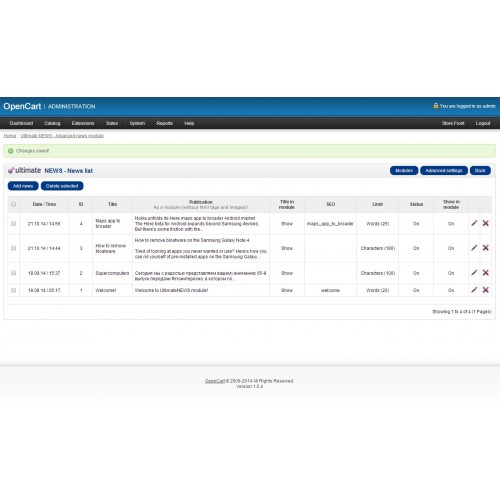Image resolution: width=500 pixels, height=500 pixels.
Task: Delete the Welcome! news entry
Action: tap(486, 290)
